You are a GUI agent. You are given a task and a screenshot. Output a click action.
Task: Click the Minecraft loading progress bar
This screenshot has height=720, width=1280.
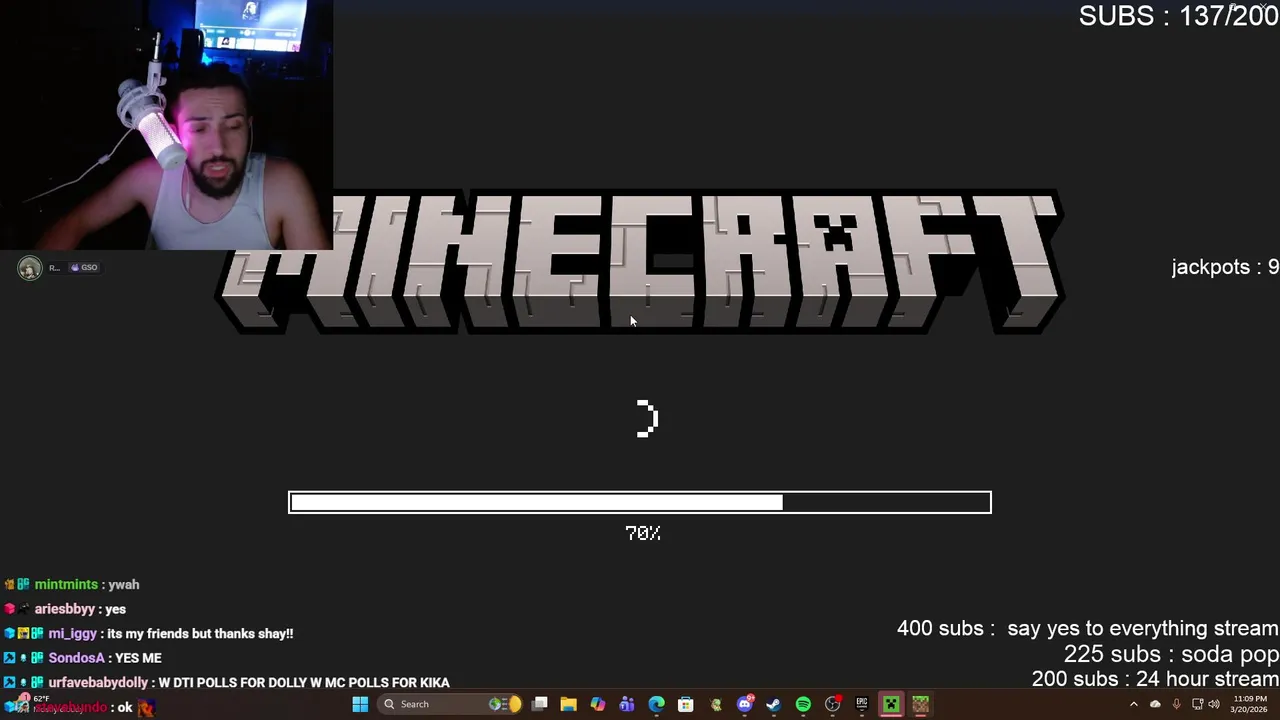[640, 502]
